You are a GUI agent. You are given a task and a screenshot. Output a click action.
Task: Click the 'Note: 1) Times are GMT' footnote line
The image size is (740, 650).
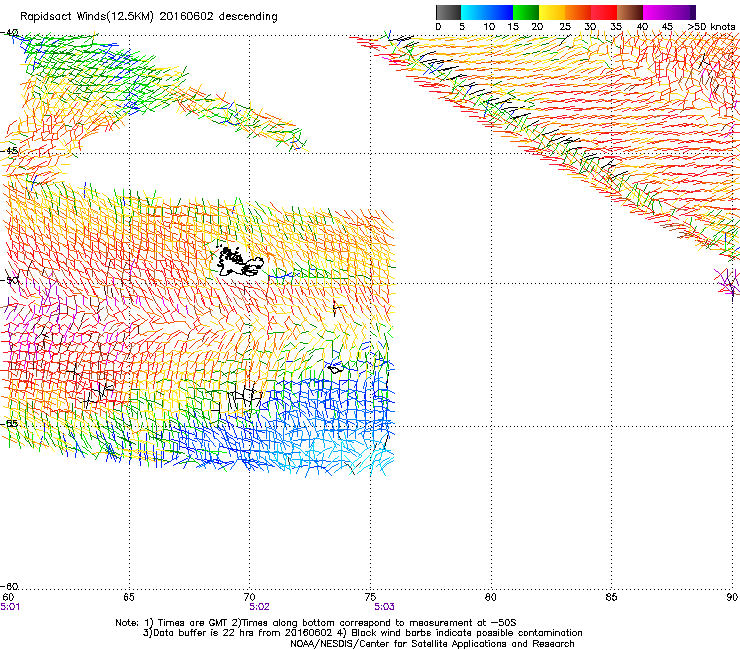(x=316, y=623)
